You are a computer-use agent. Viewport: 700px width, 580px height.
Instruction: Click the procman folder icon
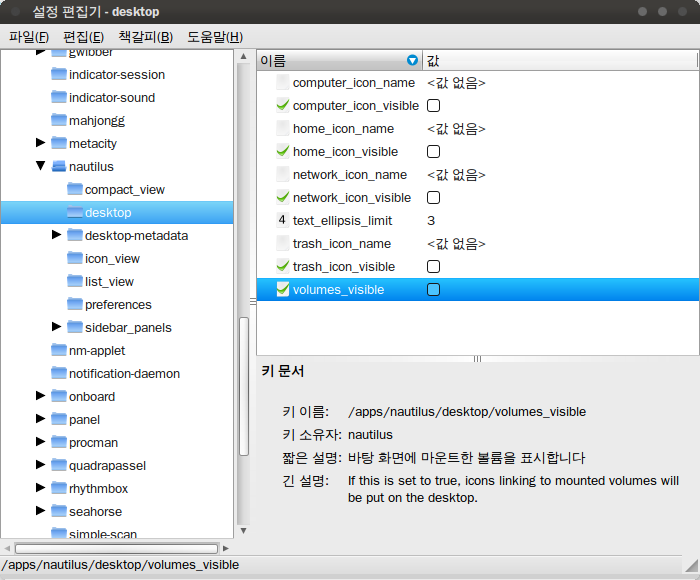[59, 442]
